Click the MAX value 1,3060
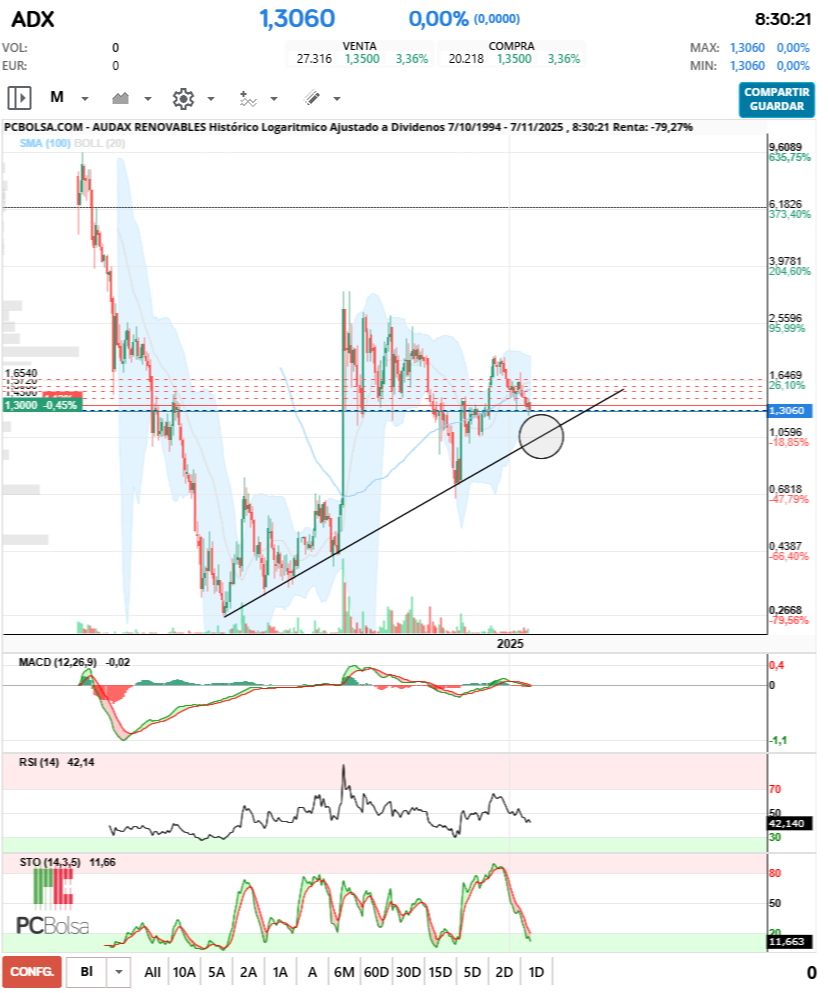 [747, 48]
